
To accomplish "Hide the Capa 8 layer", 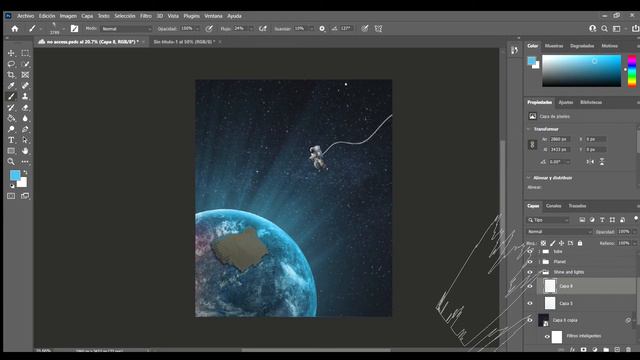I will pos(530,286).
